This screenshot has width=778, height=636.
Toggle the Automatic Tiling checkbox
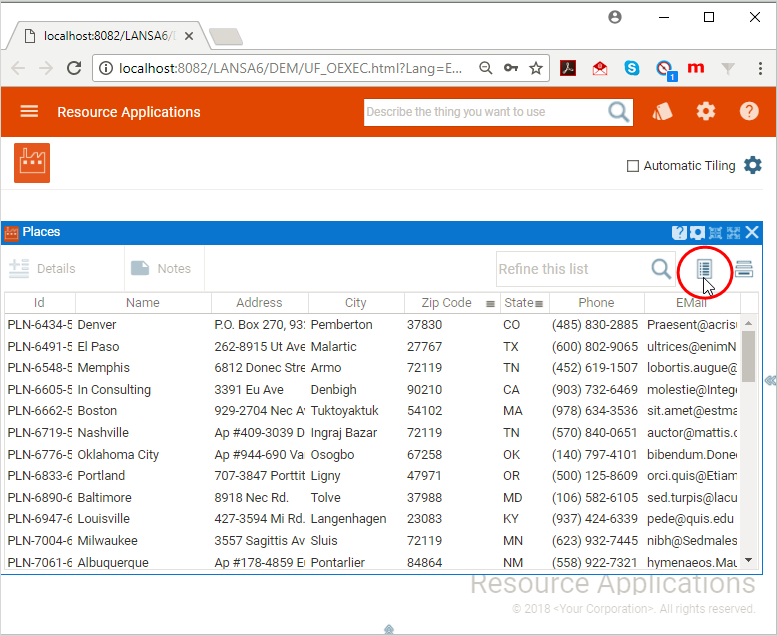[x=633, y=166]
